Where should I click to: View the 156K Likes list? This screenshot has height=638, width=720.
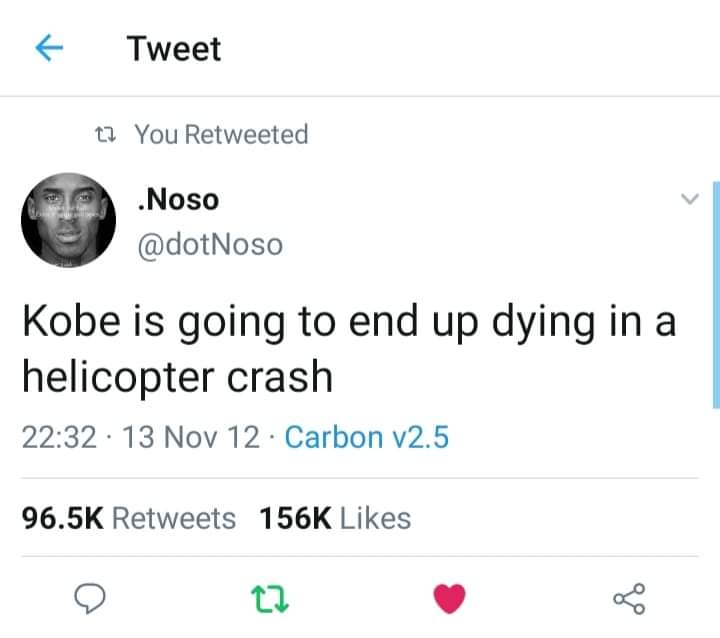click(x=335, y=519)
